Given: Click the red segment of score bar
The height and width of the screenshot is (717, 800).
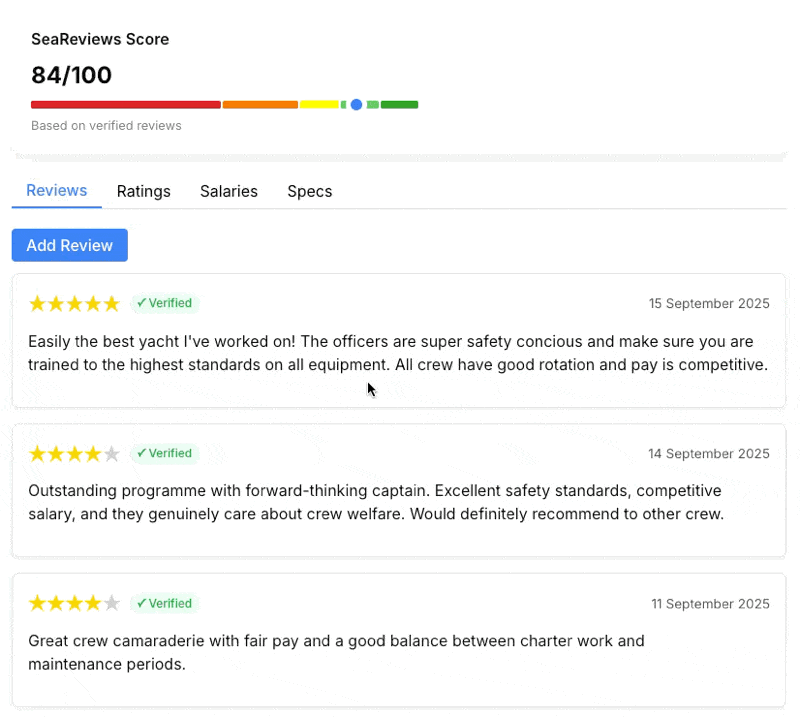Looking at the screenshot, I should coord(125,104).
